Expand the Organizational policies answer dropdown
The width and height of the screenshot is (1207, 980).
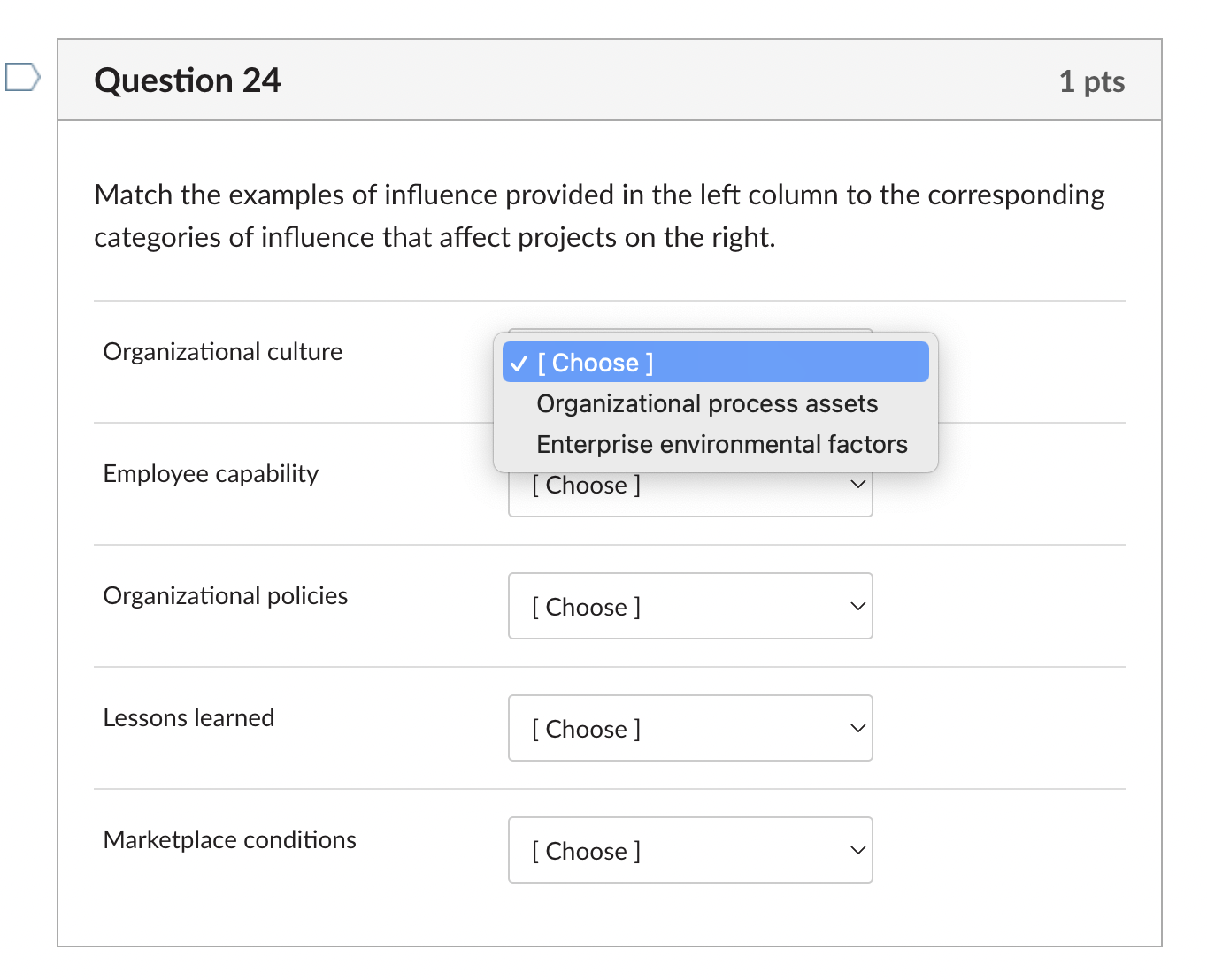click(690, 607)
